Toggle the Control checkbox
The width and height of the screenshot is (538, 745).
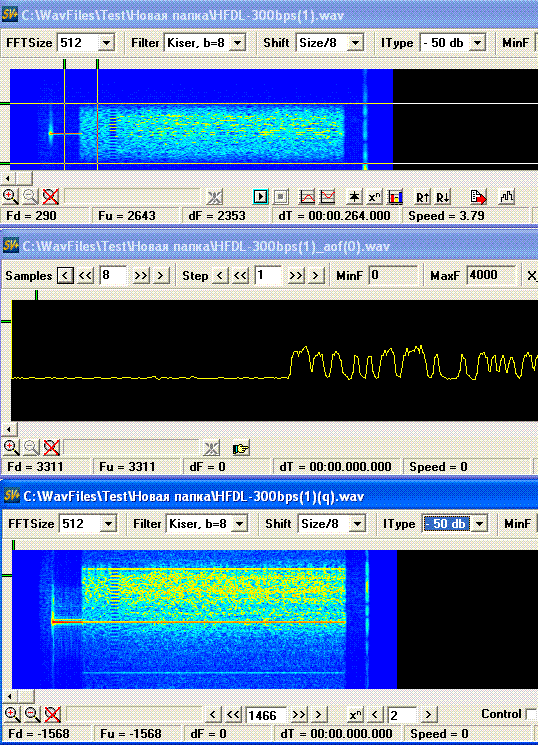pos(532,714)
